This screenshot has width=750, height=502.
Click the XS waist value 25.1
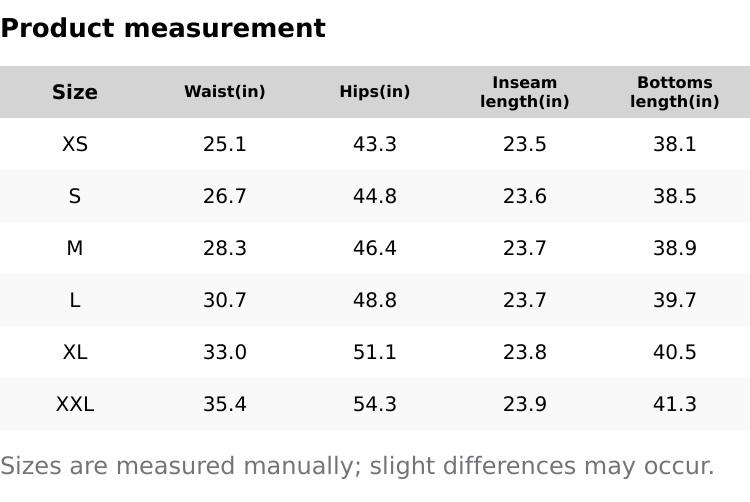(x=225, y=144)
